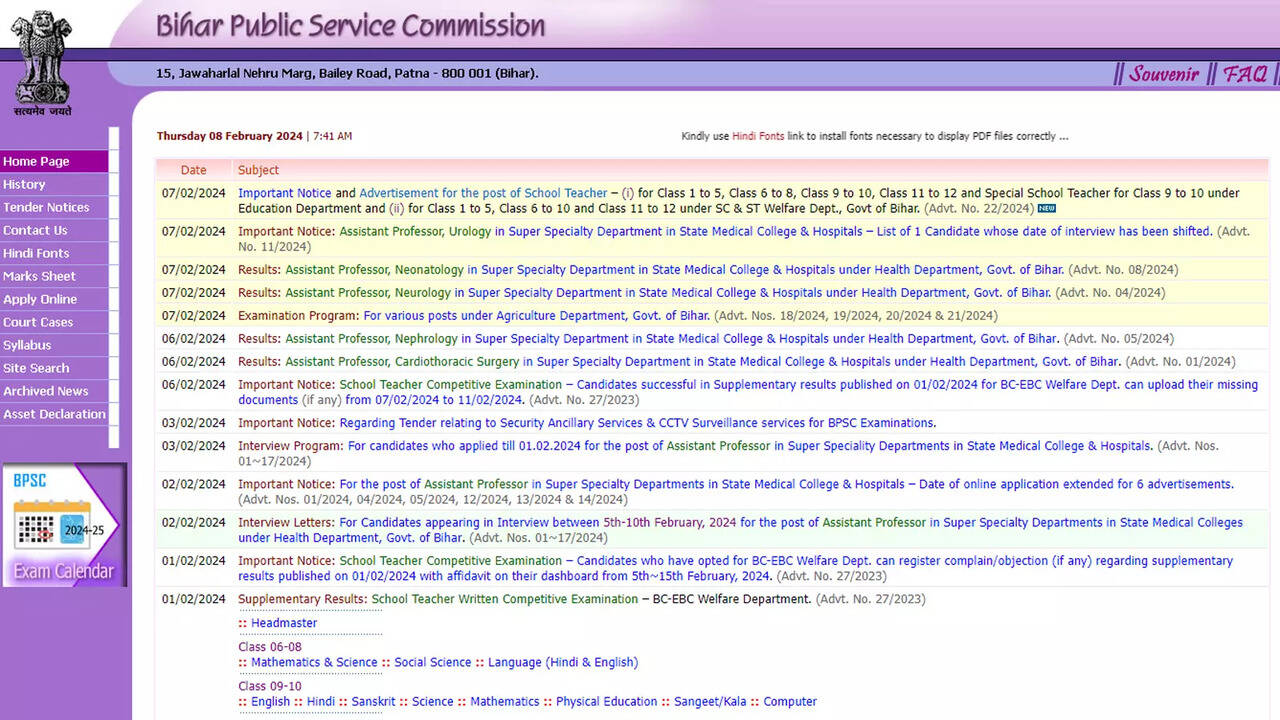This screenshot has width=1280, height=720.
Task: Open the Syllabus menu item
Action: tap(27, 345)
